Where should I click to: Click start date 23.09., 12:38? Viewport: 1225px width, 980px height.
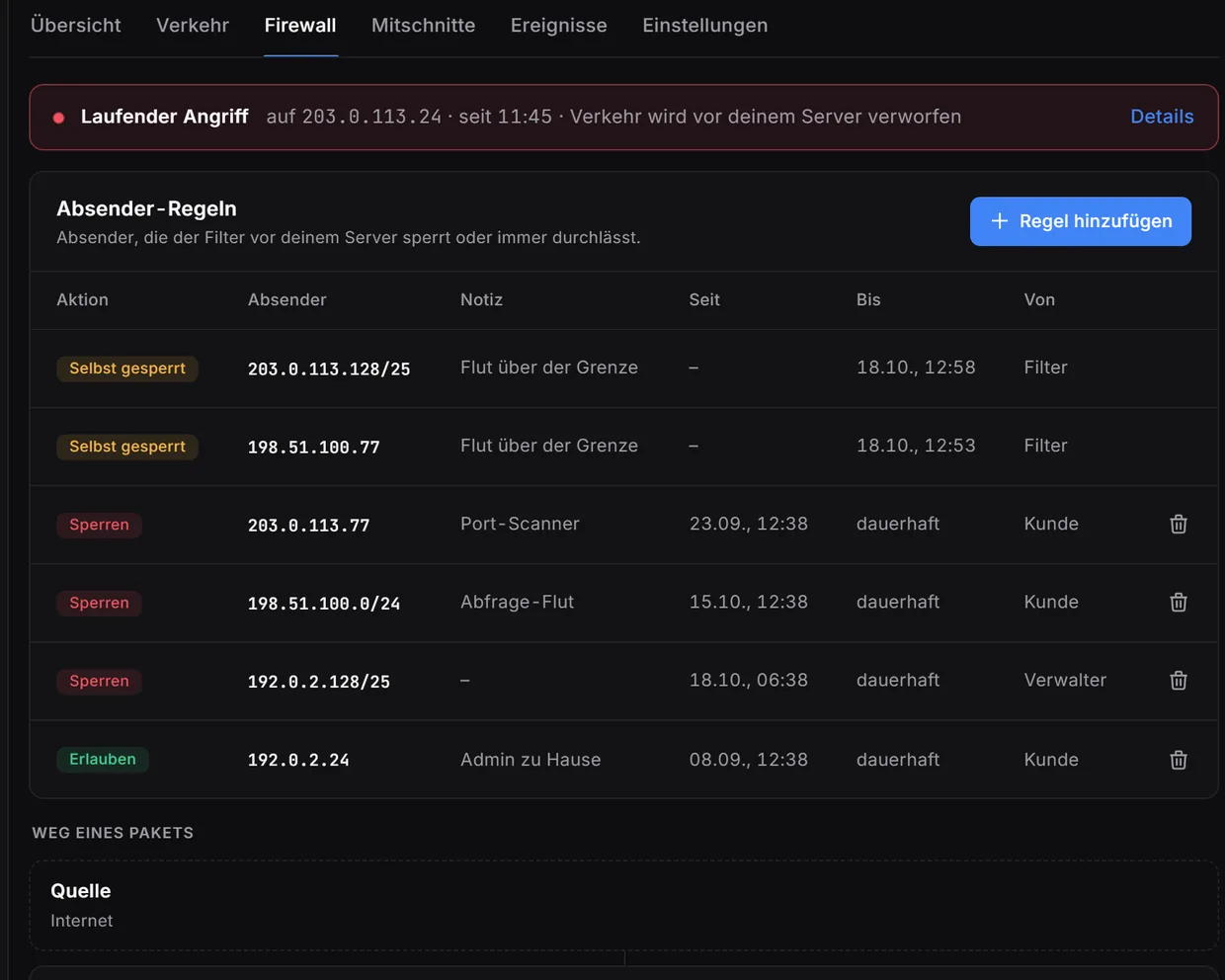point(749,524)
